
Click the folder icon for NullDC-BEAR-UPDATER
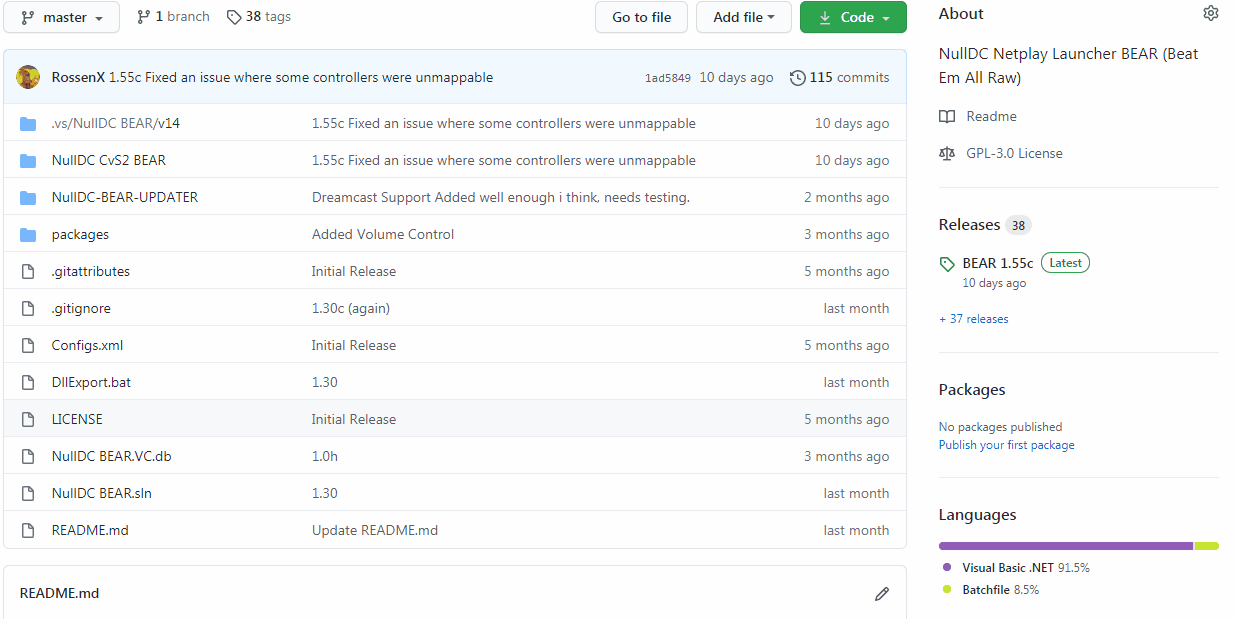[x=28, y=198]
